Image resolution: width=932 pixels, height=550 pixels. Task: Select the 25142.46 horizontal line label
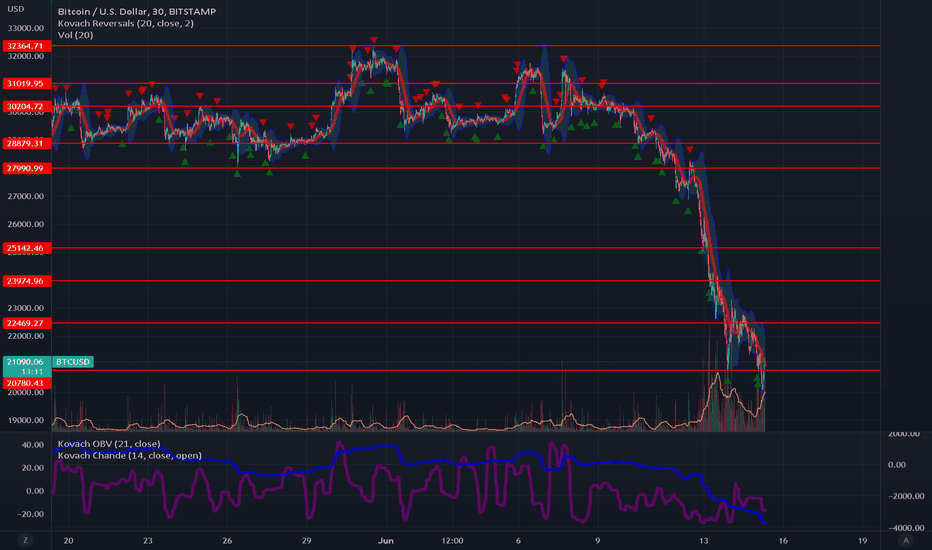pos(26,248)
